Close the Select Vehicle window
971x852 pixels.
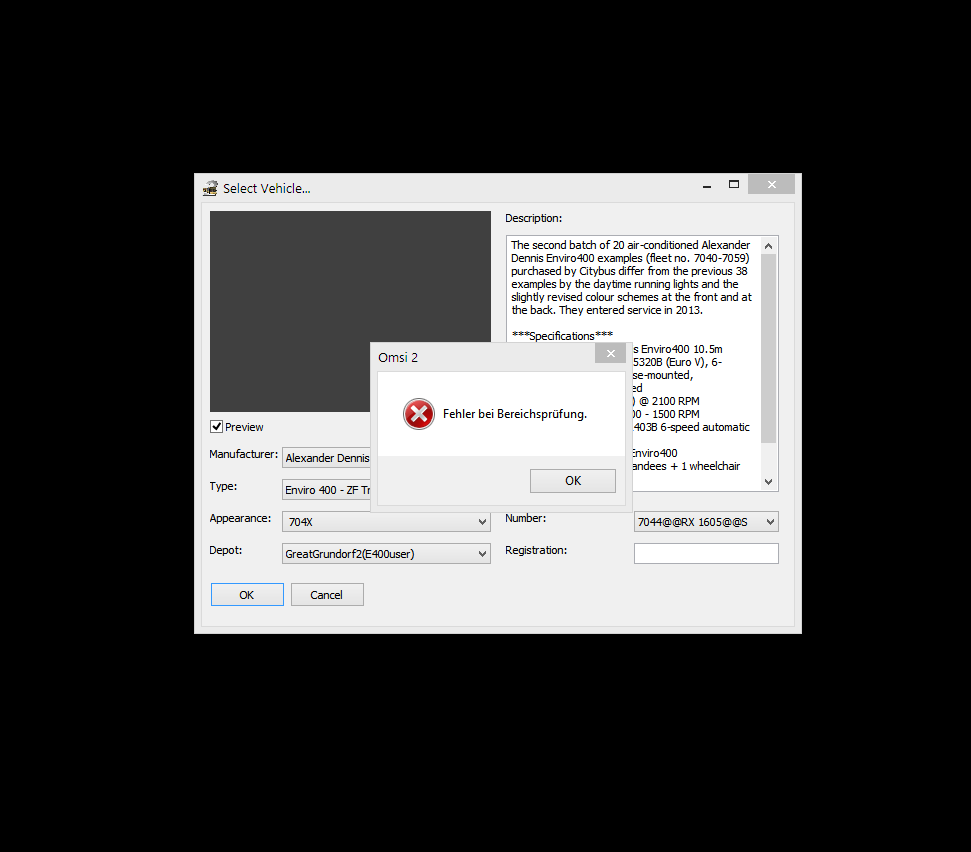point(771,185)
